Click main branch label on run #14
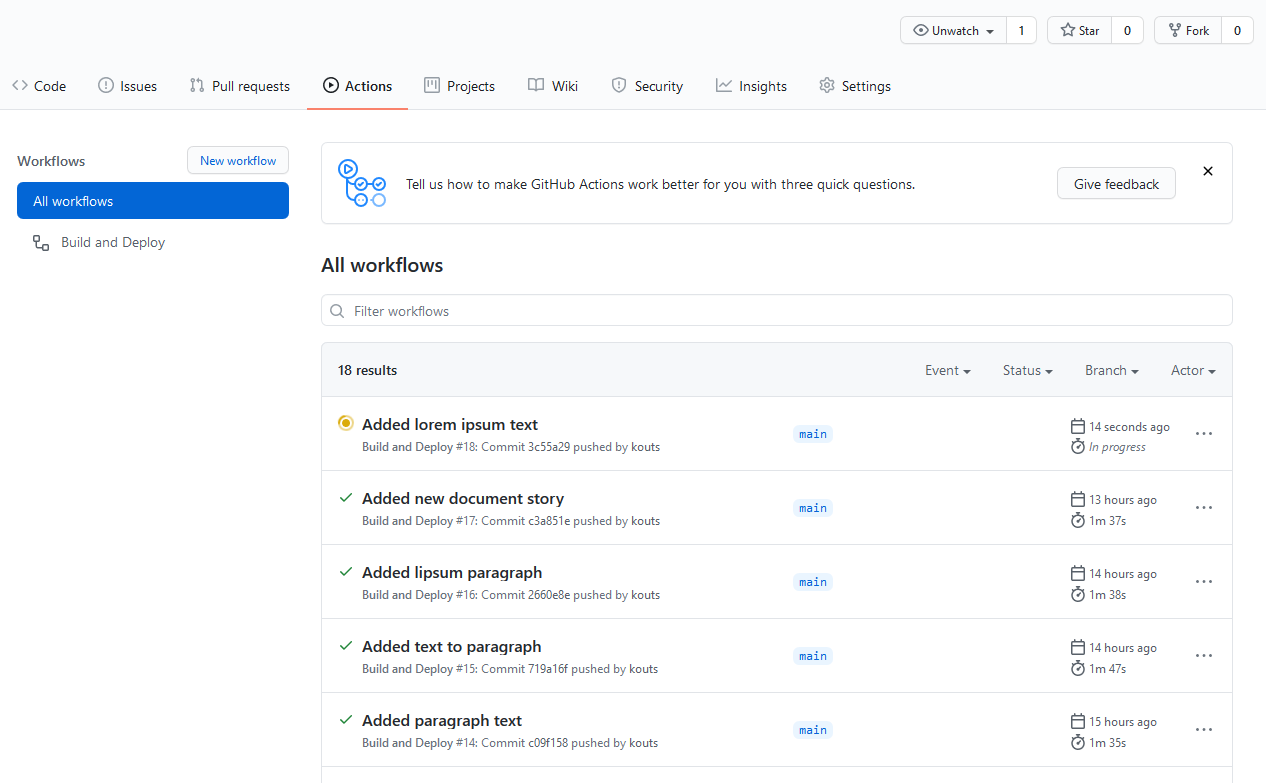 (813, 730)
